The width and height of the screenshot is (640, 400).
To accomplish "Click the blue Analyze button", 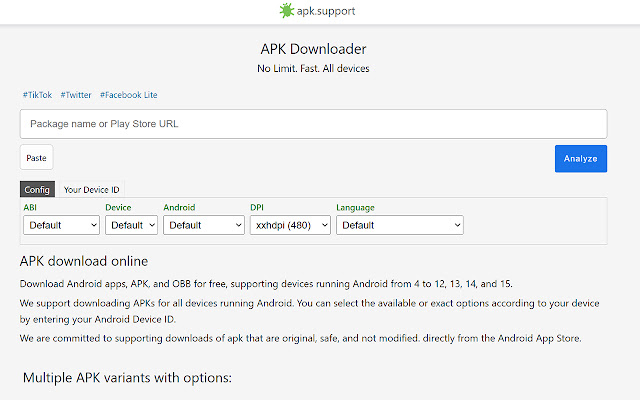I will tap(580, 158).
